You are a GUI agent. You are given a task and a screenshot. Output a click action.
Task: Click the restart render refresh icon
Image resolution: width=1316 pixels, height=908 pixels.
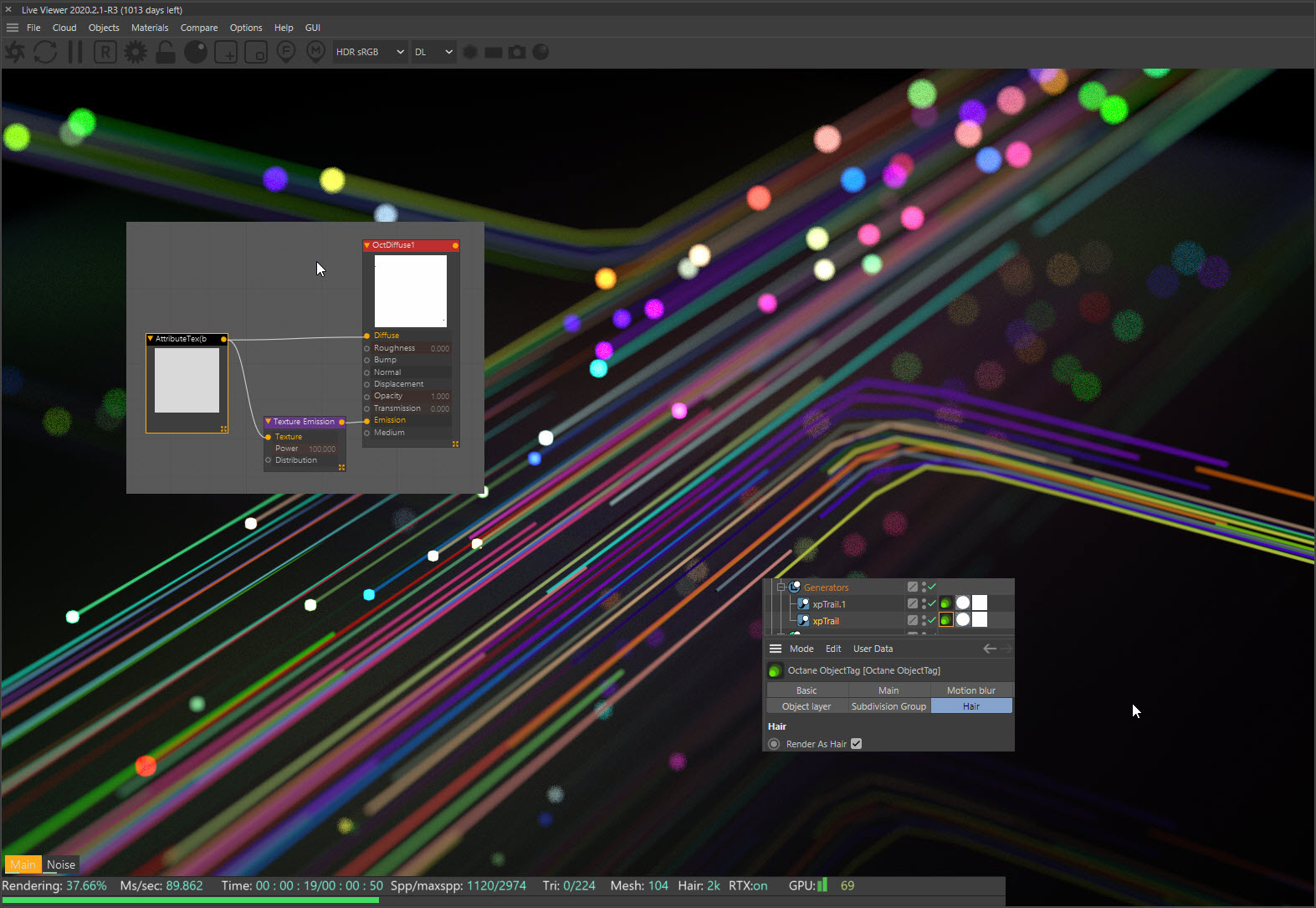[45, 52]
